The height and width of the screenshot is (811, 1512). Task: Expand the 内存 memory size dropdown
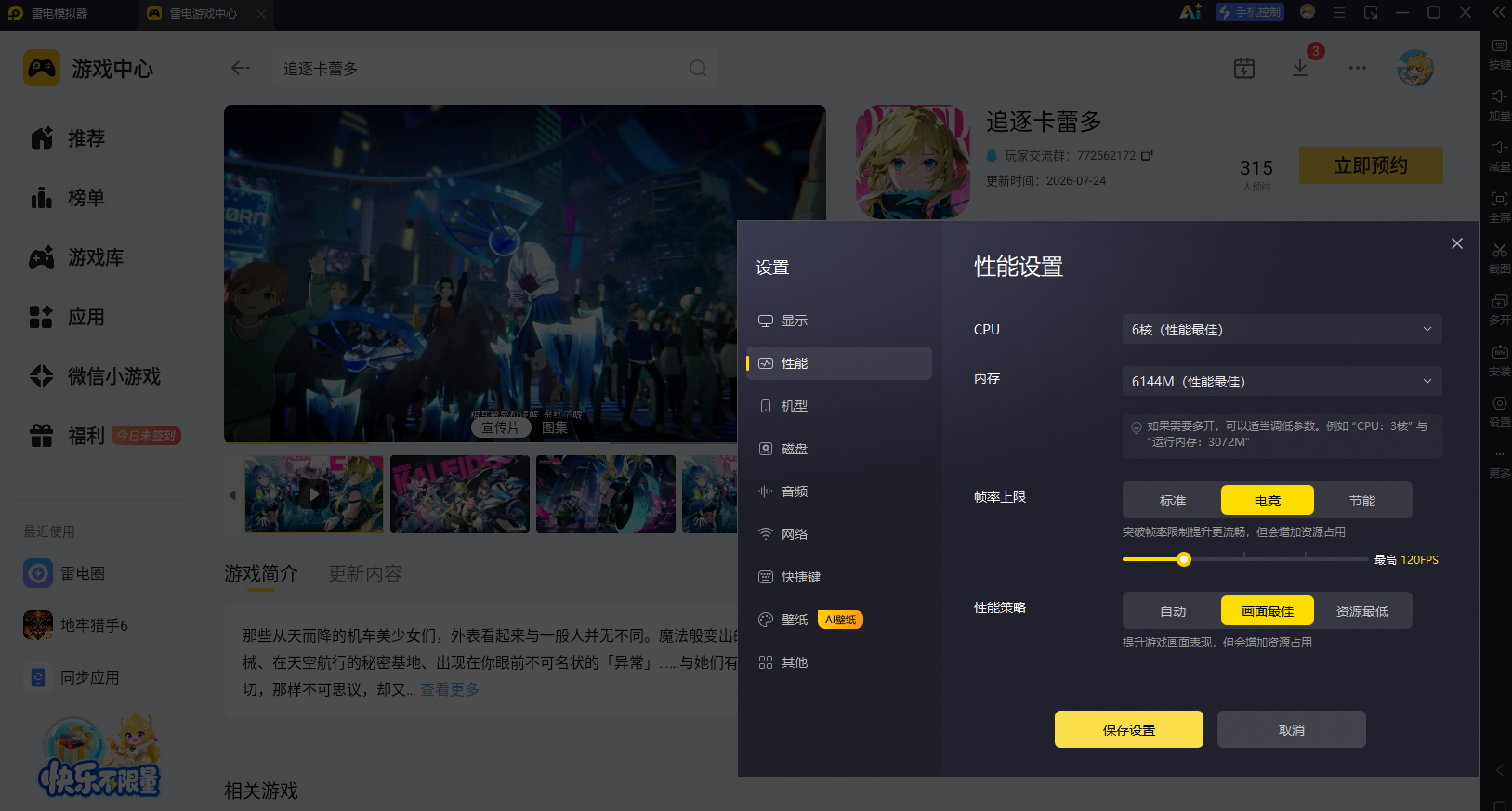tap(1282, 382)
